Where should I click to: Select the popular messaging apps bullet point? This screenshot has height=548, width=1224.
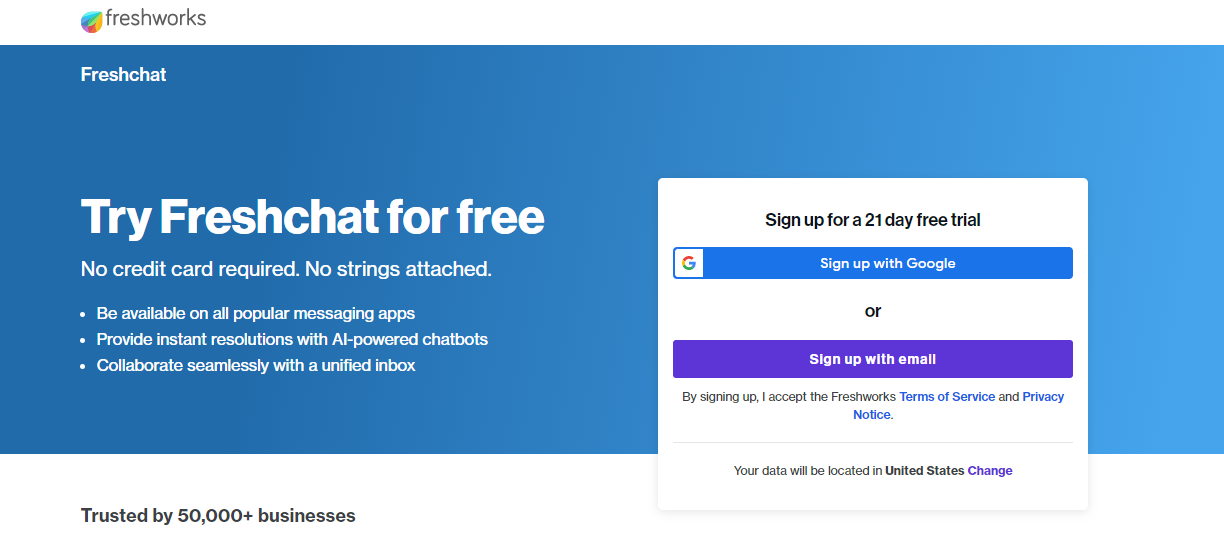(256, 313)
